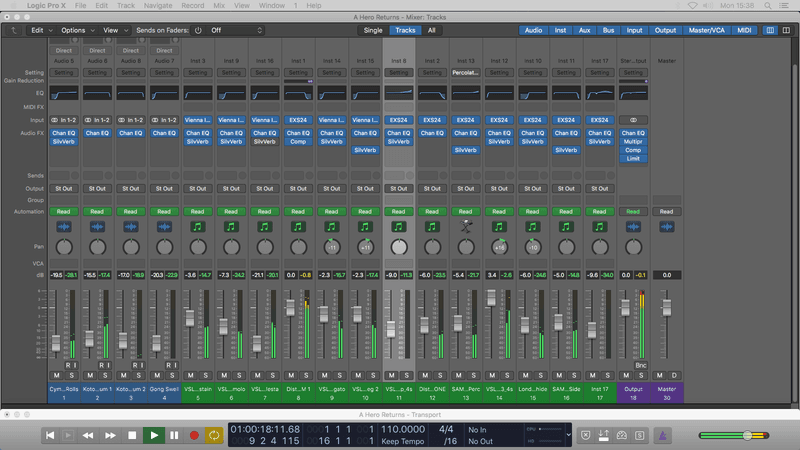Open Spotlight search in menu bar
The image size is (800, 450).
pyautogui.click(x=767, y=6)
